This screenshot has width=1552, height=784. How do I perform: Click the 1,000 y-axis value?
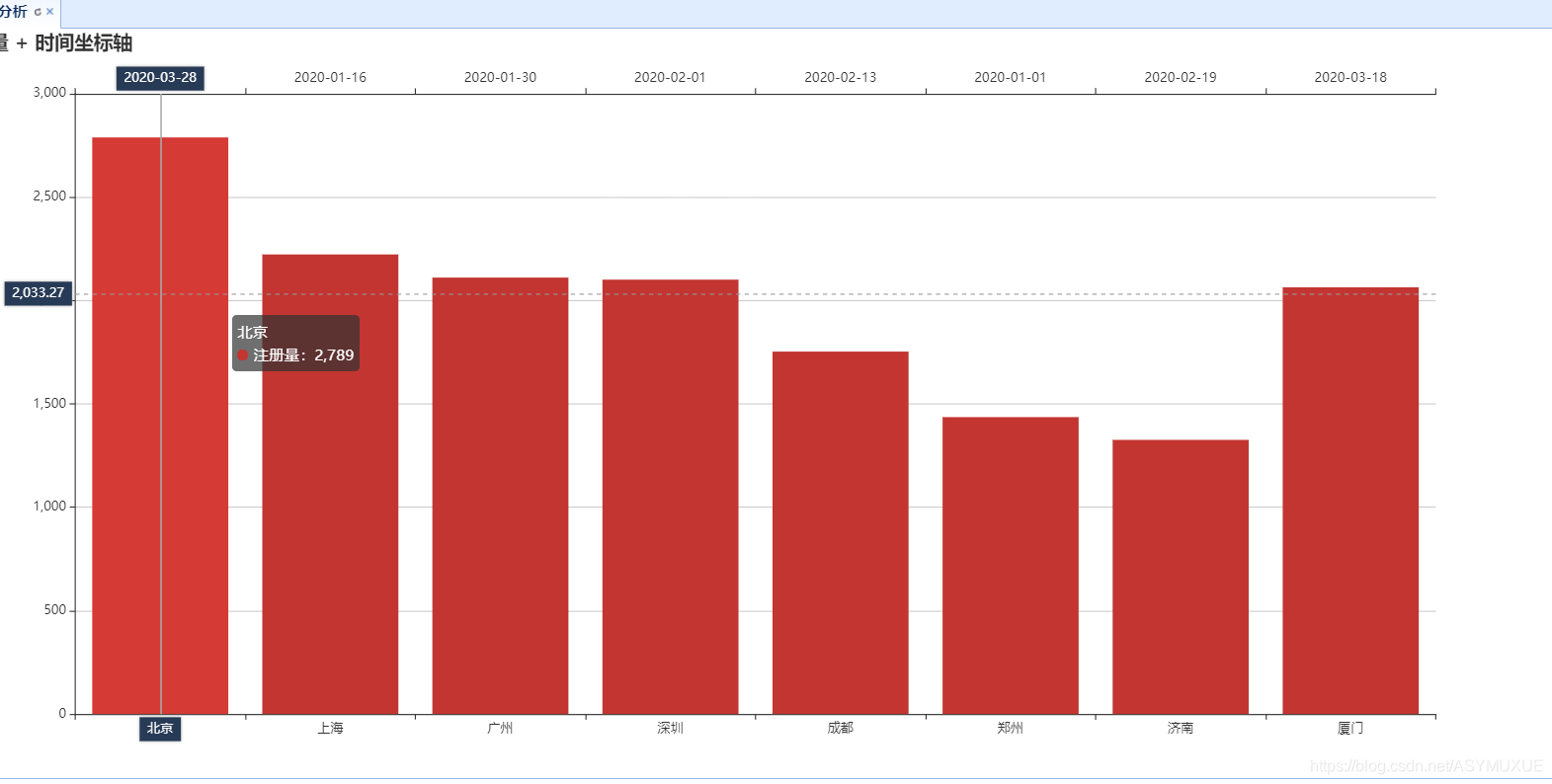click(x=49, y=507)
